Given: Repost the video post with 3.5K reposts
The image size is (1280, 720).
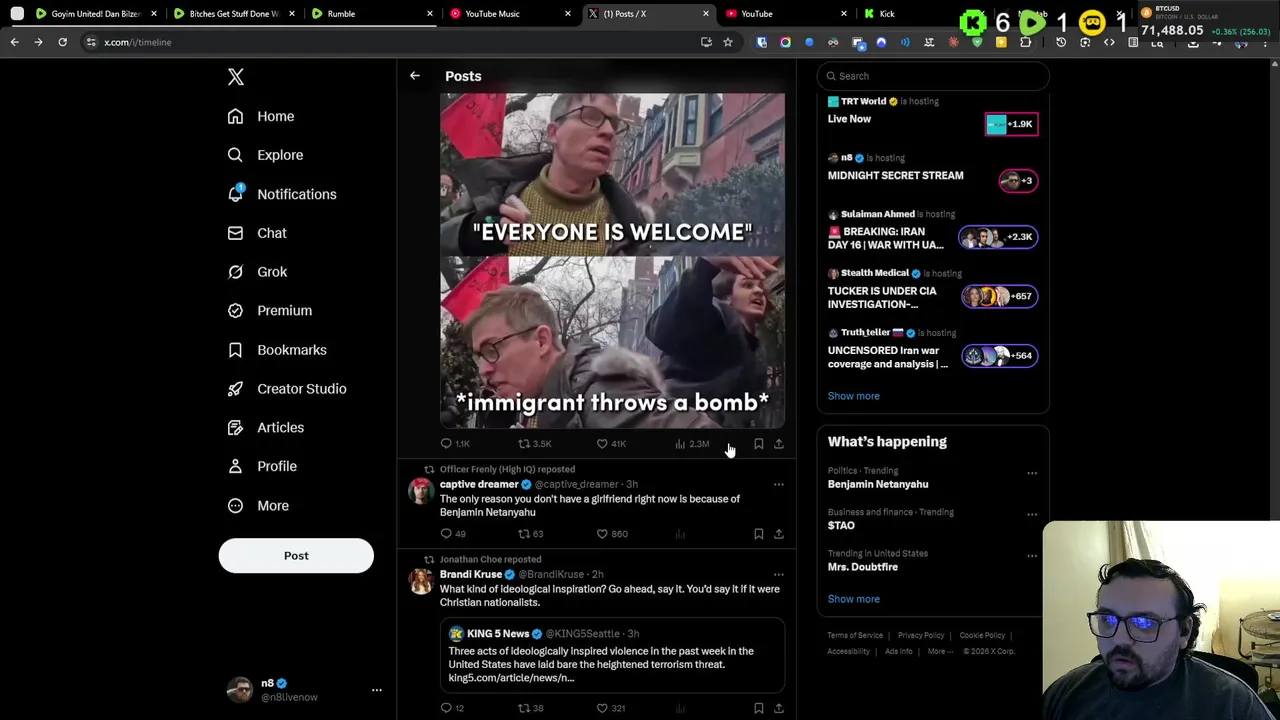Looking at the screenshot, I should pyautogui.click(x=534, y=444).
